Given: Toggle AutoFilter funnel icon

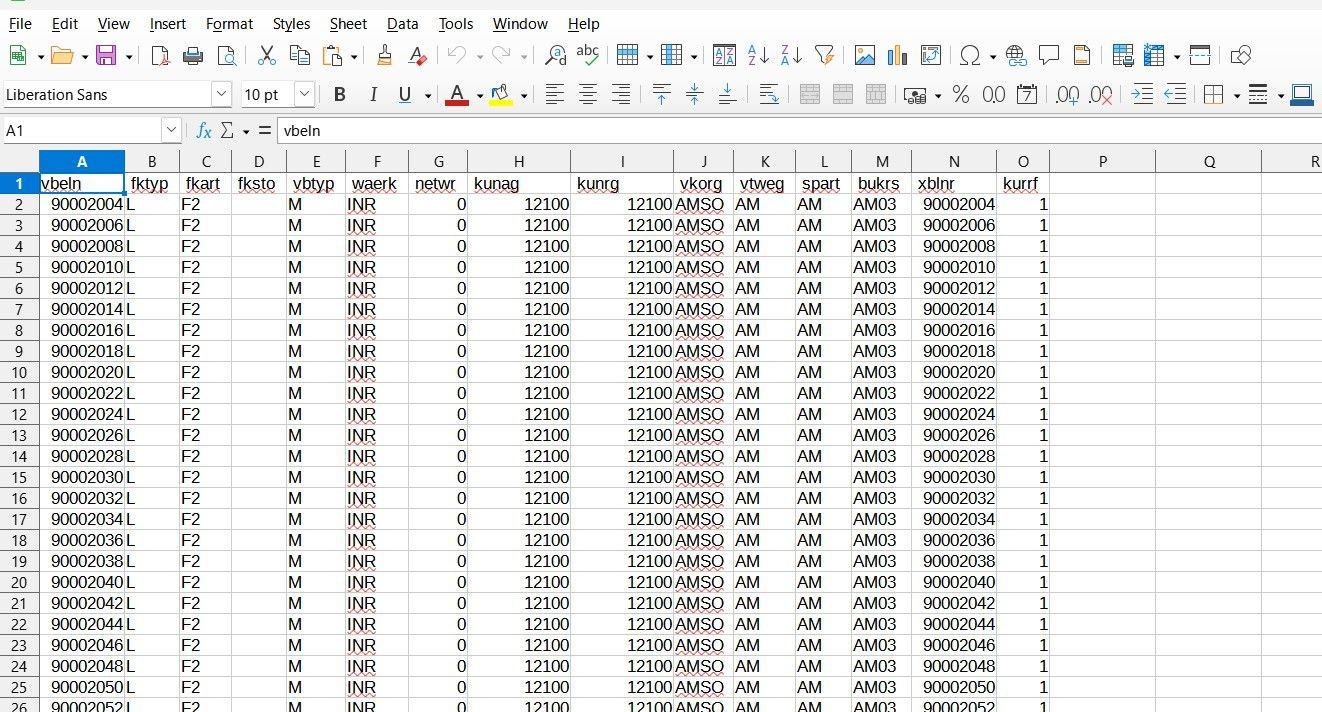Looking at the screenshot, I should (x=824, y=56).
